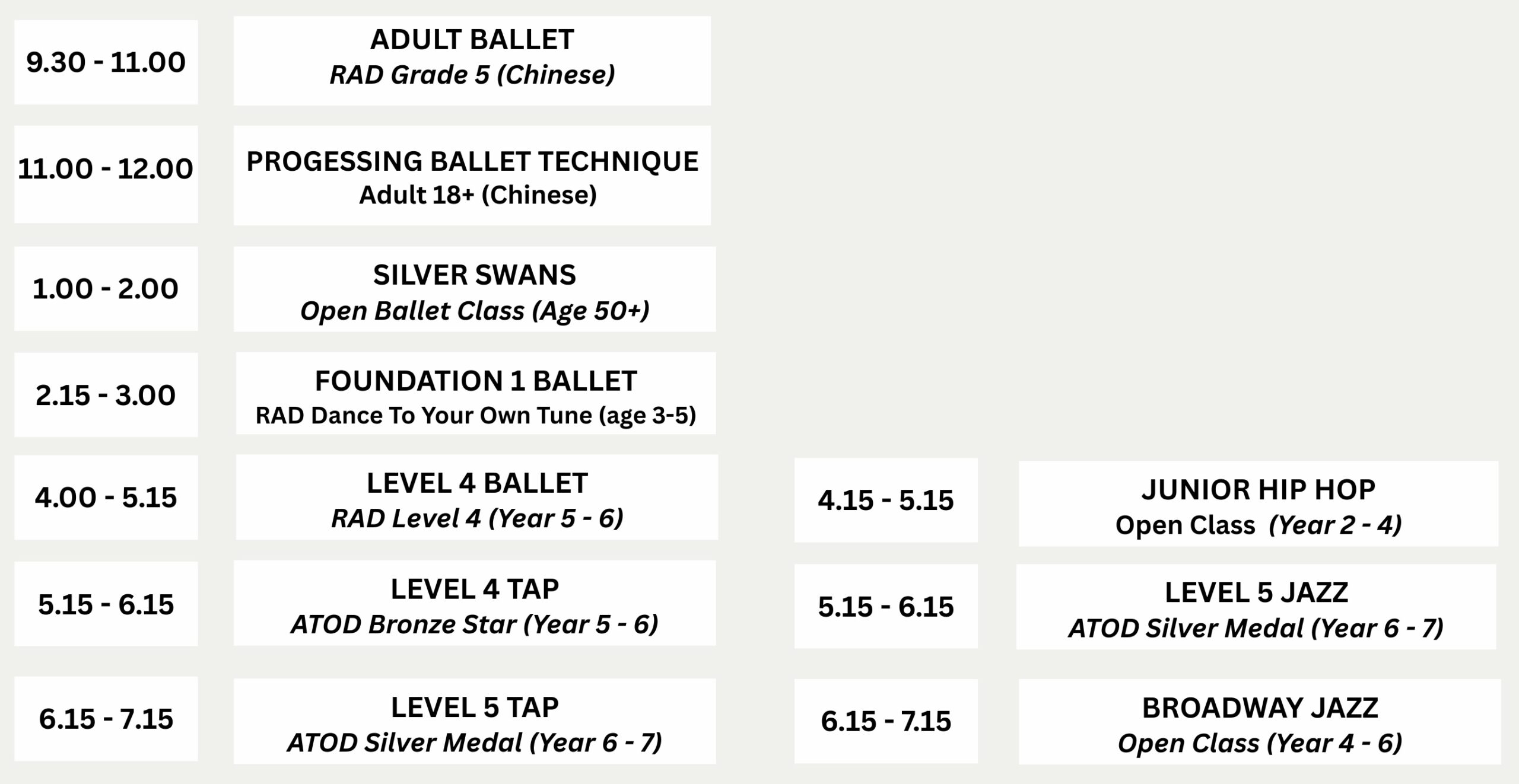Click the 4.15 - 5.15 time slot

tap(886, 500)
